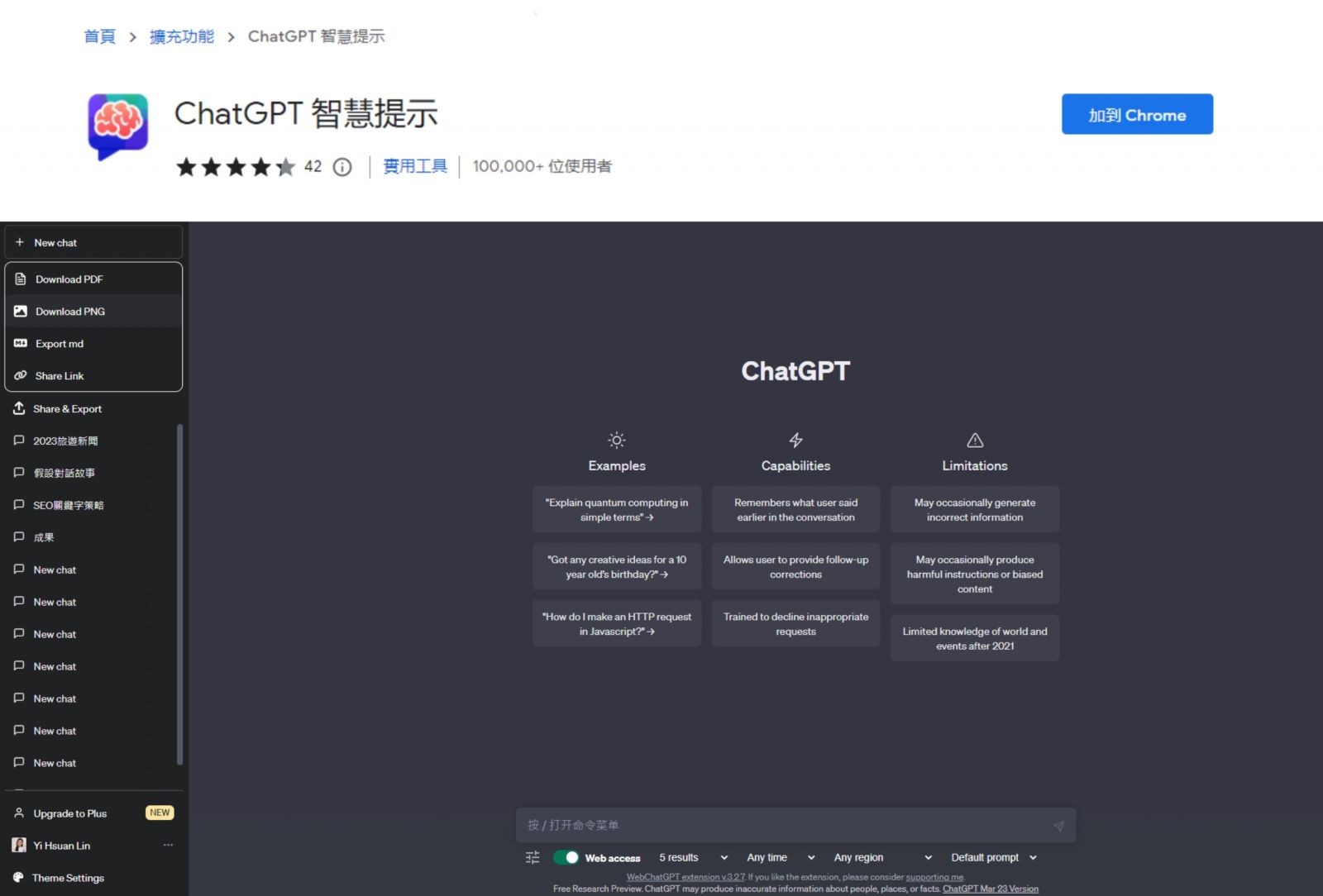Screen dimensions: 1323x896
Task: Select Share Link menu entry
Action: (x=93, y=375)
